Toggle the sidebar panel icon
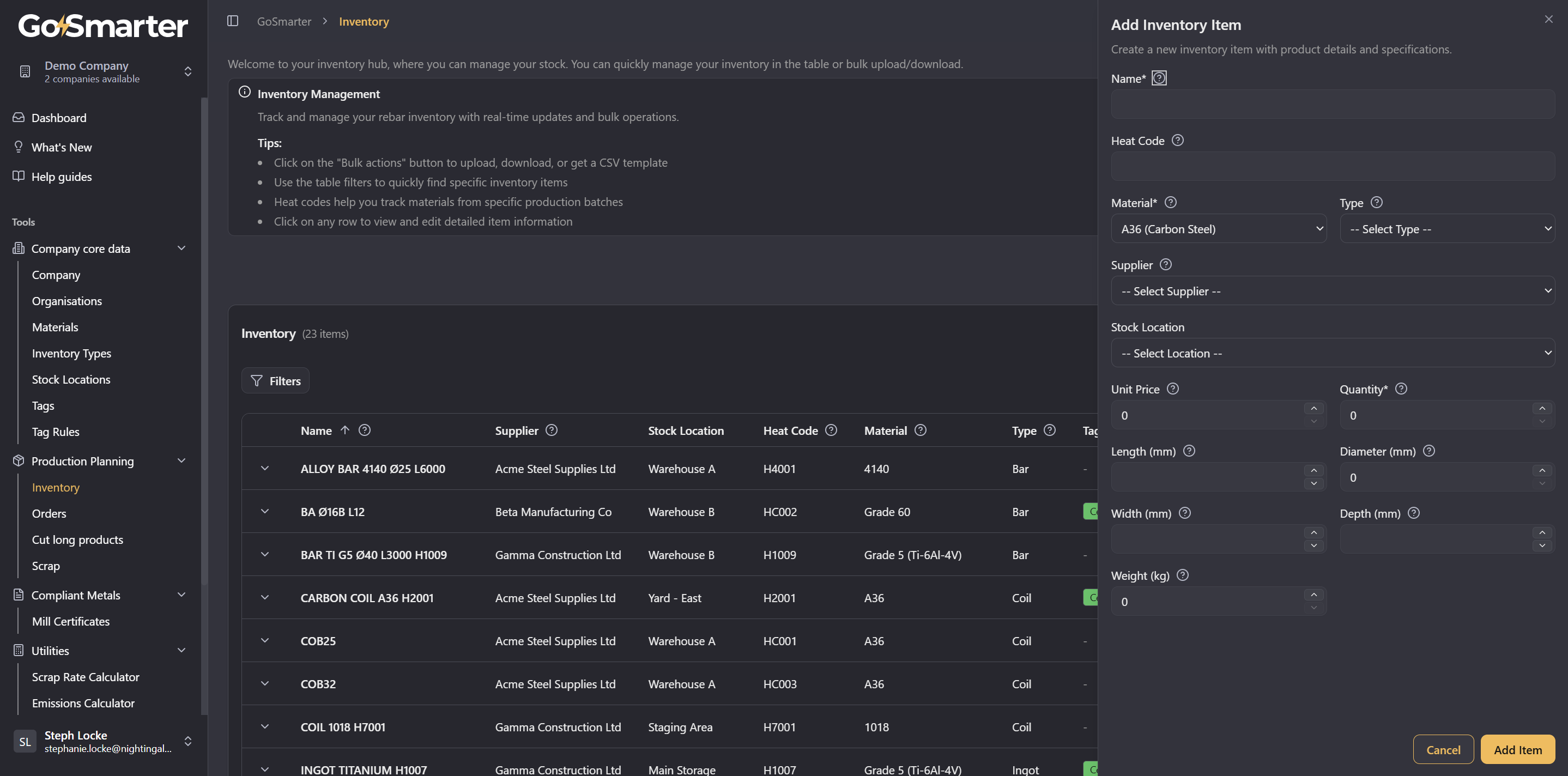The image size is (1568, 776). tap(233, 21)
